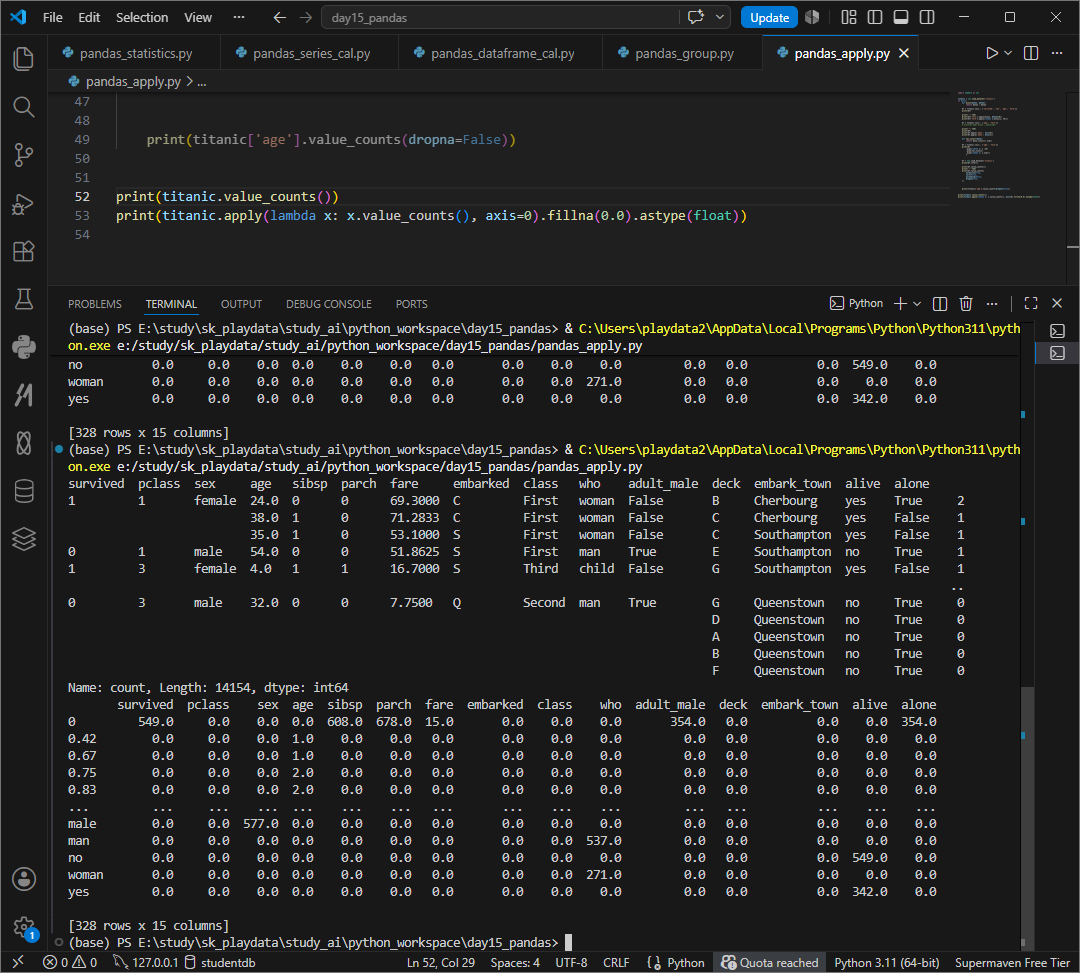Click Quota reached Copilot status
The image size is (1080, 973).
769,962
